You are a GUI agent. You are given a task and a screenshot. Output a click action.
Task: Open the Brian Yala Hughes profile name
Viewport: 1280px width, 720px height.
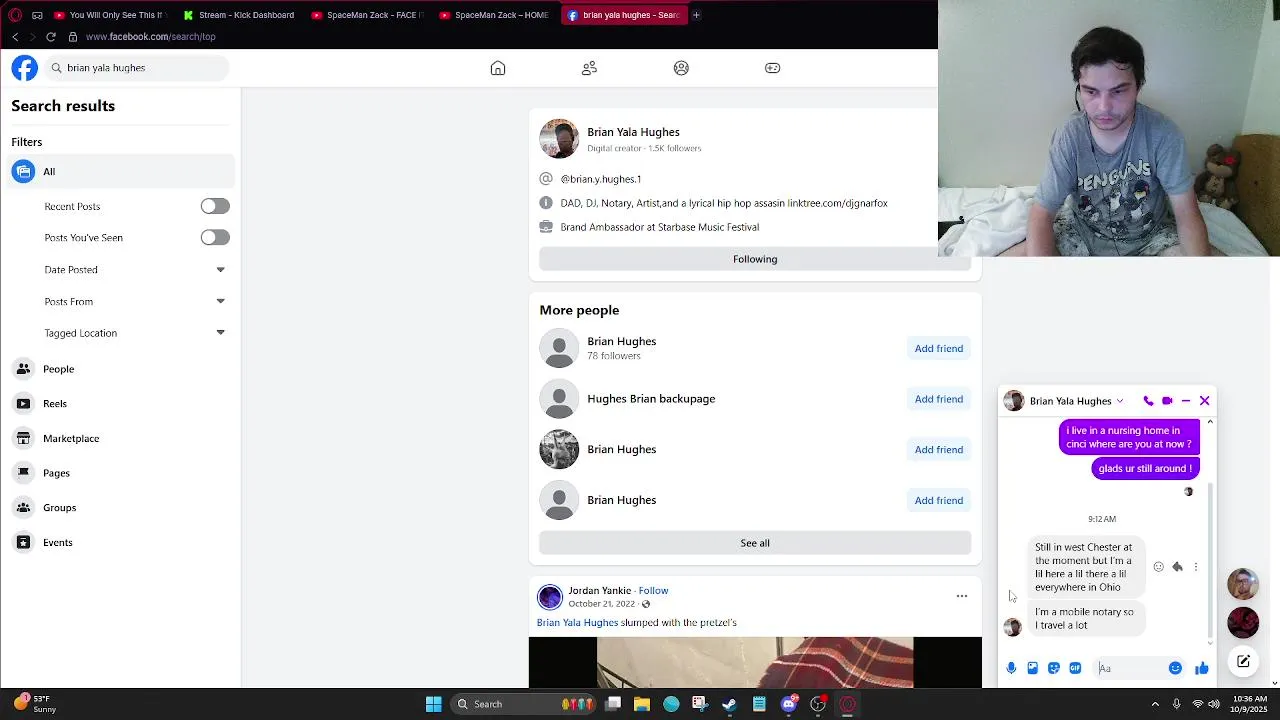(633, 132)
